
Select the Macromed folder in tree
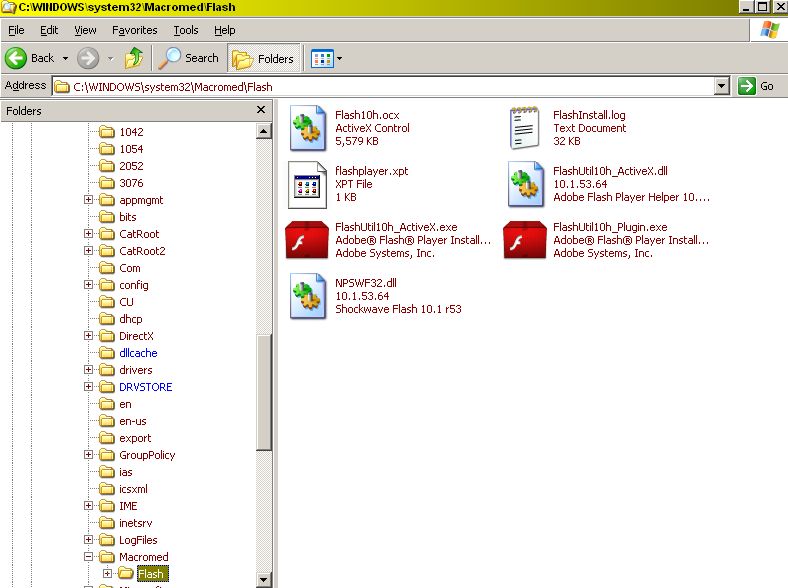click(x=144, y=557)
